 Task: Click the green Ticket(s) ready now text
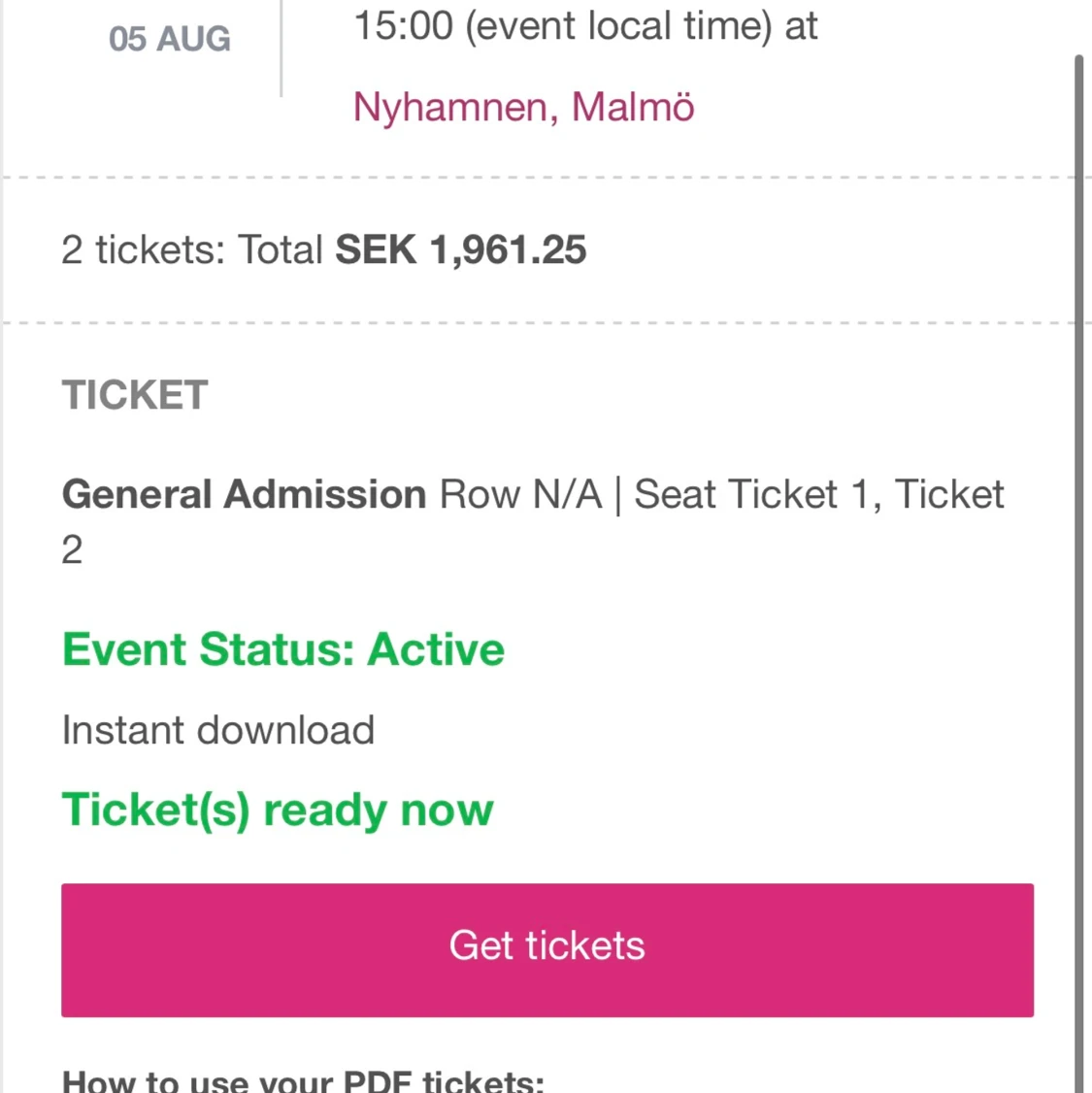tap(278, 810)
